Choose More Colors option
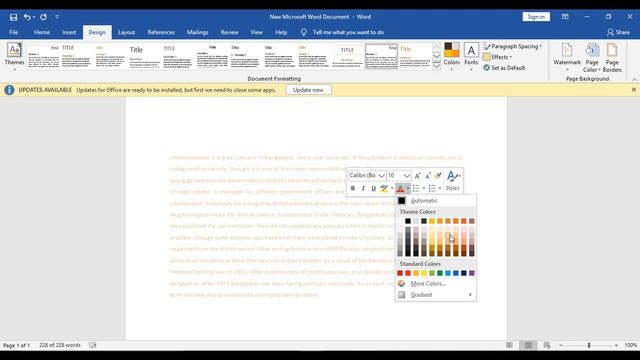This screenshot has width=640, height=360. (436, 283)
